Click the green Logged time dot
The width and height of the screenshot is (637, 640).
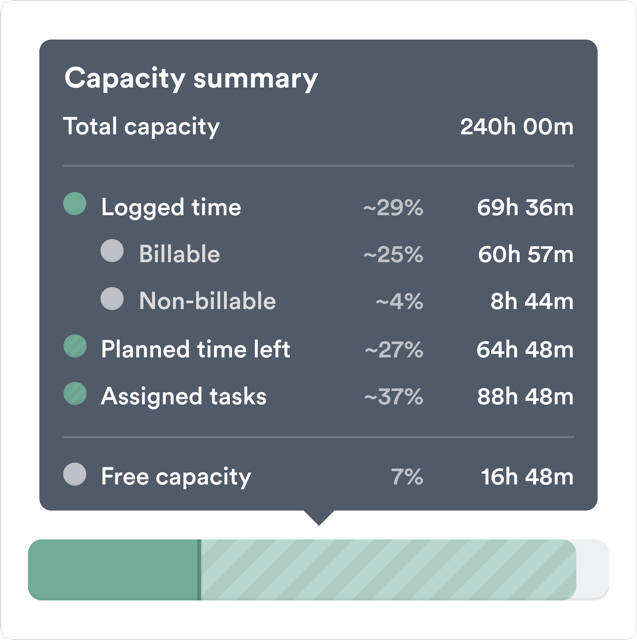(x=75, y=205)
